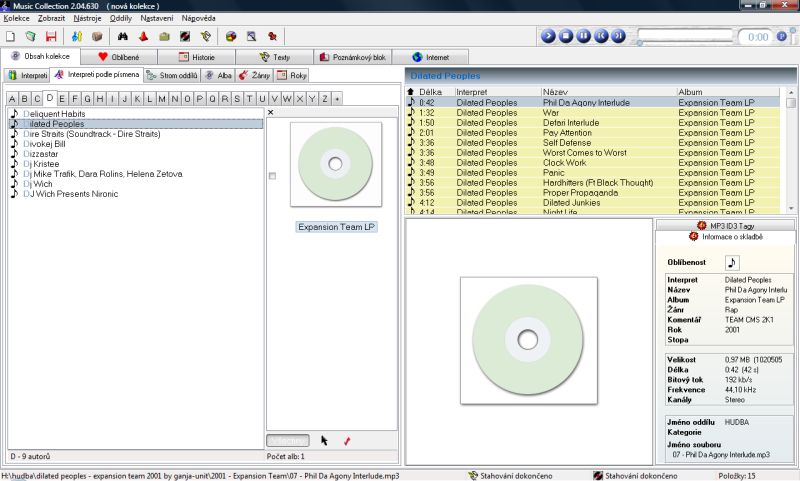Start playback with the play button
Viewport: 800px width, 481px height.
click(x=548, y=36)
